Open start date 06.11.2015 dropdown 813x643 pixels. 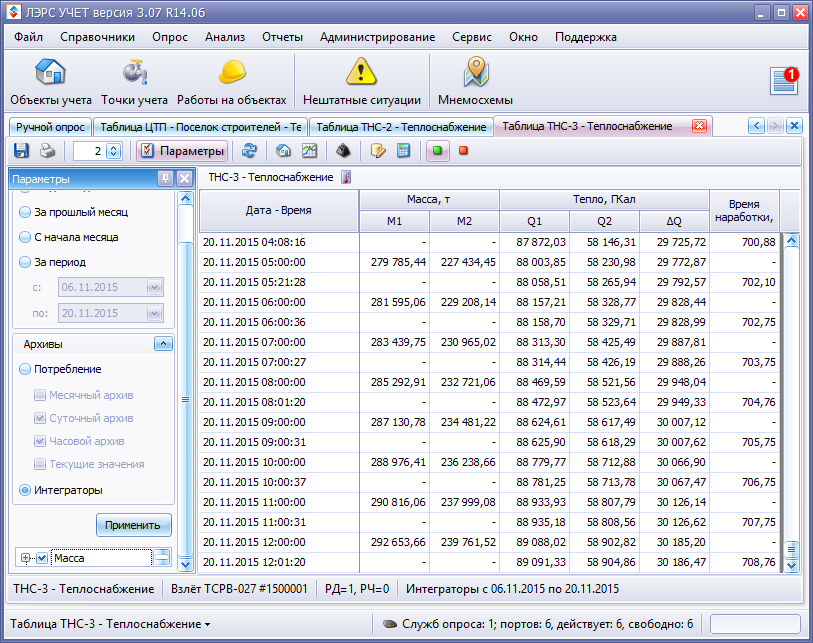point(155,287)
